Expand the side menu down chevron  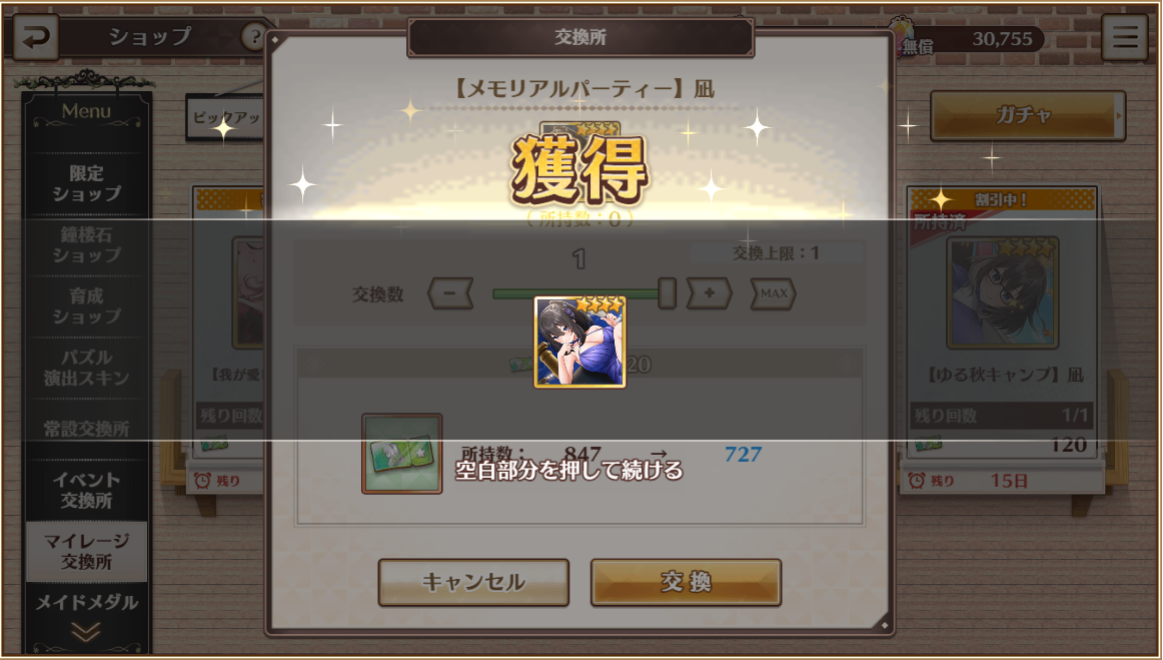click(86, 632)
